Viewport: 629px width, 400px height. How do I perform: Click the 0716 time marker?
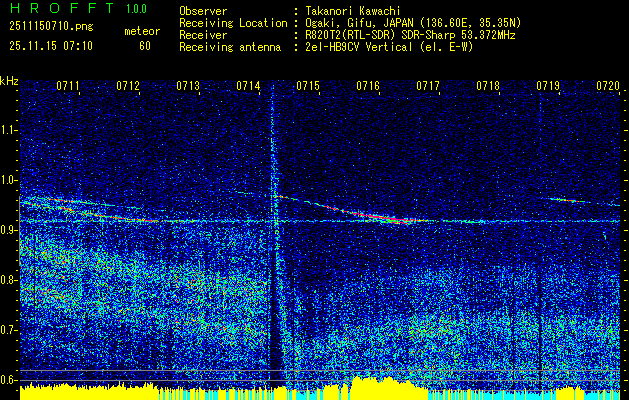tap(368, 86)
